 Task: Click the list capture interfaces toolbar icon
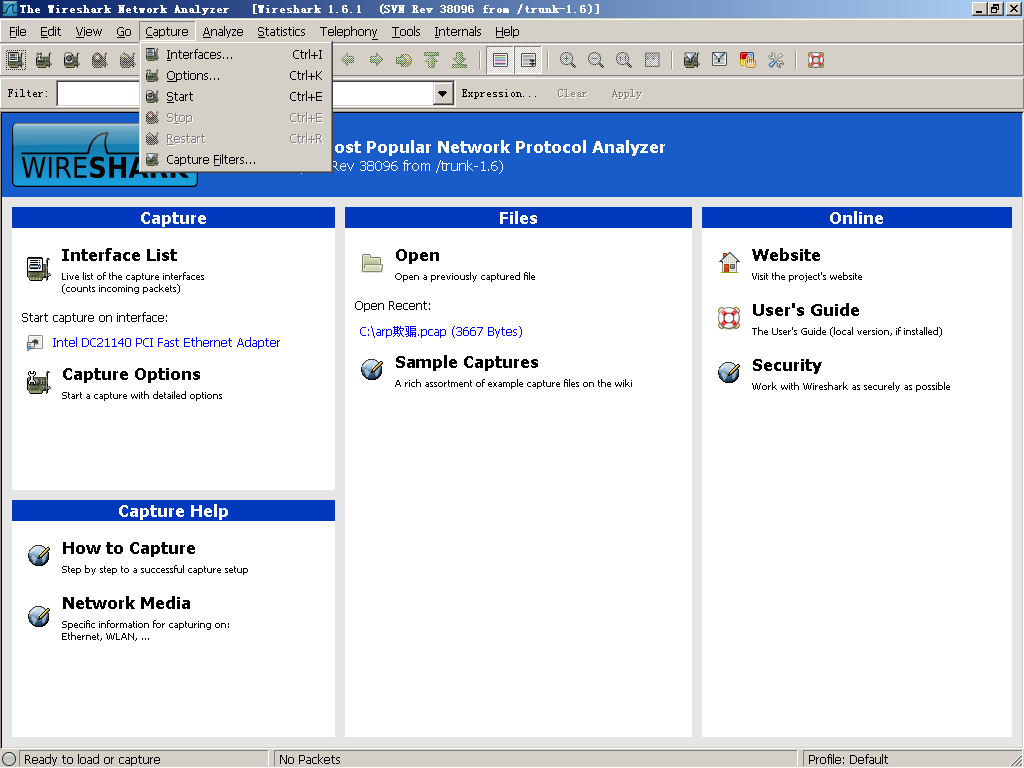(16, 60)
